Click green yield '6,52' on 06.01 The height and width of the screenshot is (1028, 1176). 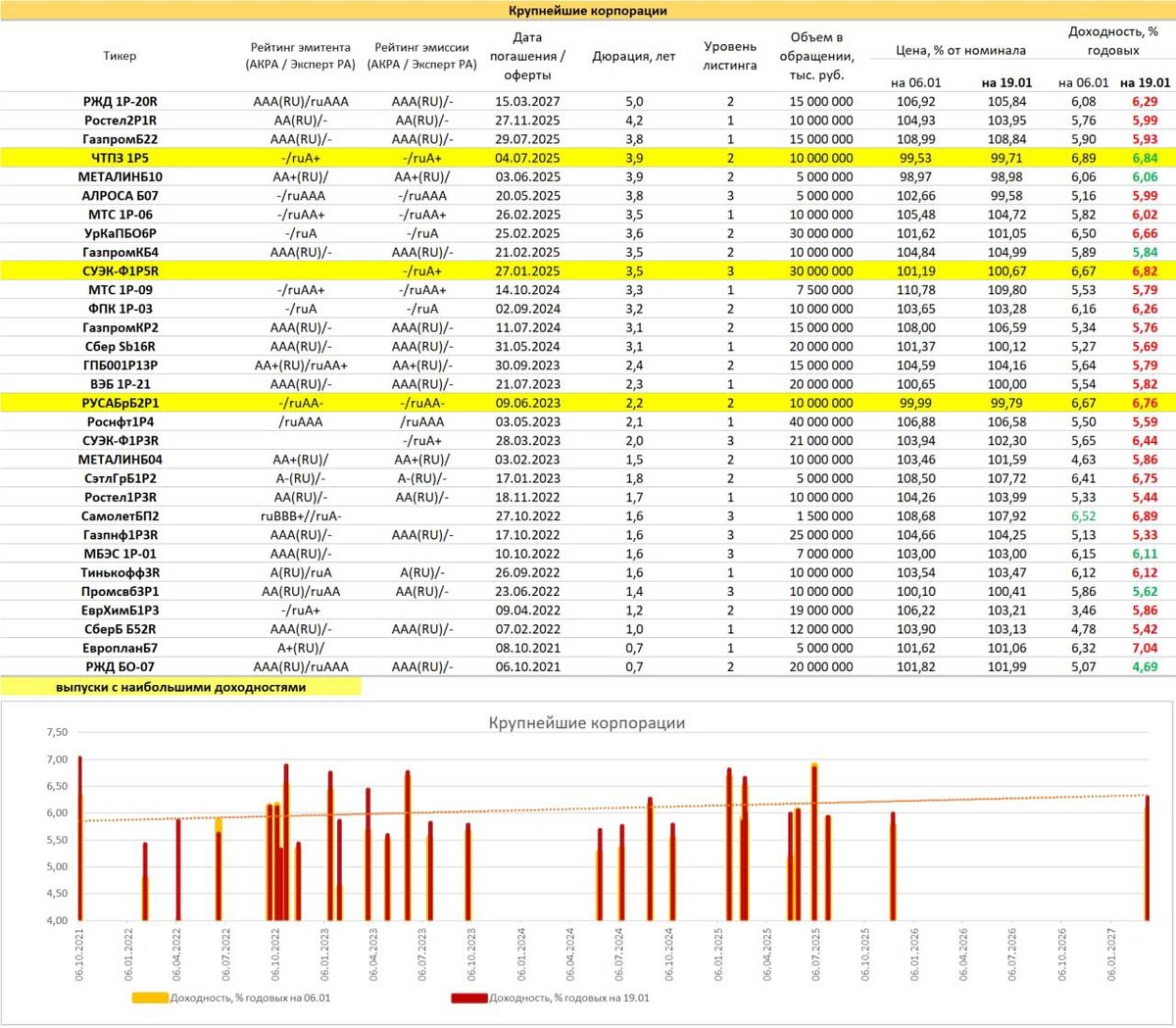pyautogui.click(x=1083, y=515)
